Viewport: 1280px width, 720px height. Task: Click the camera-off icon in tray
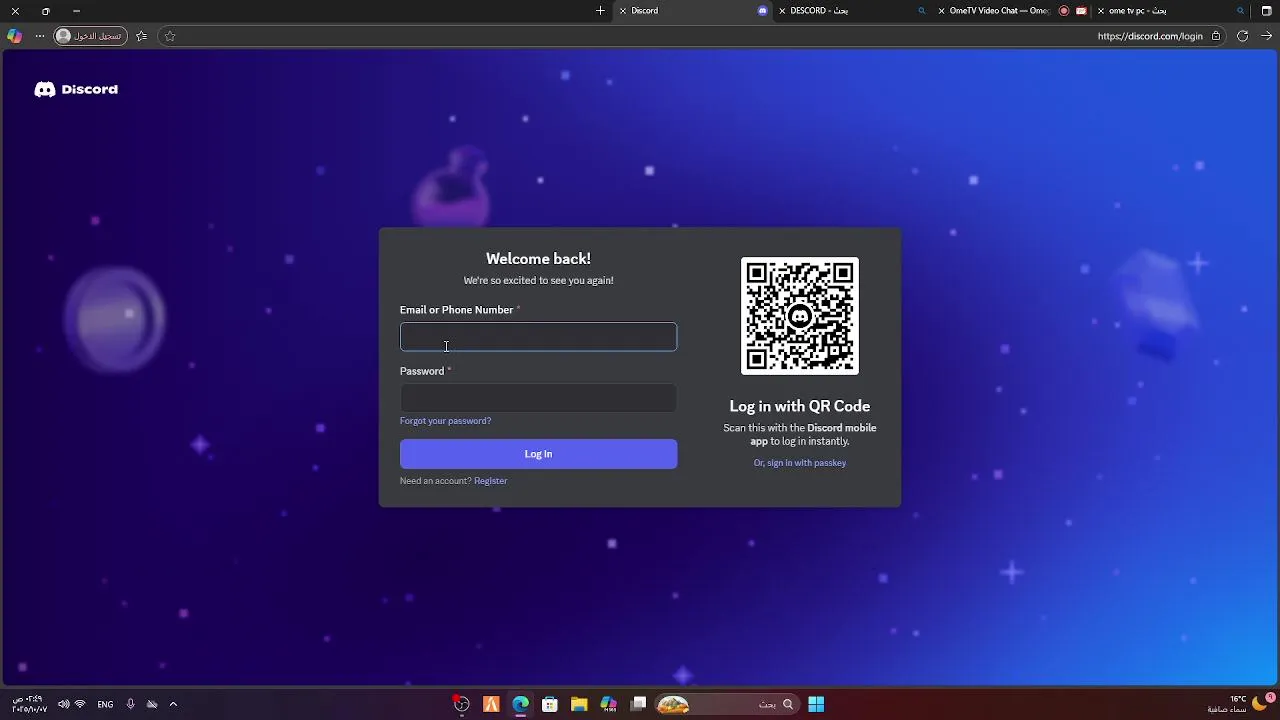pos(152,704)
